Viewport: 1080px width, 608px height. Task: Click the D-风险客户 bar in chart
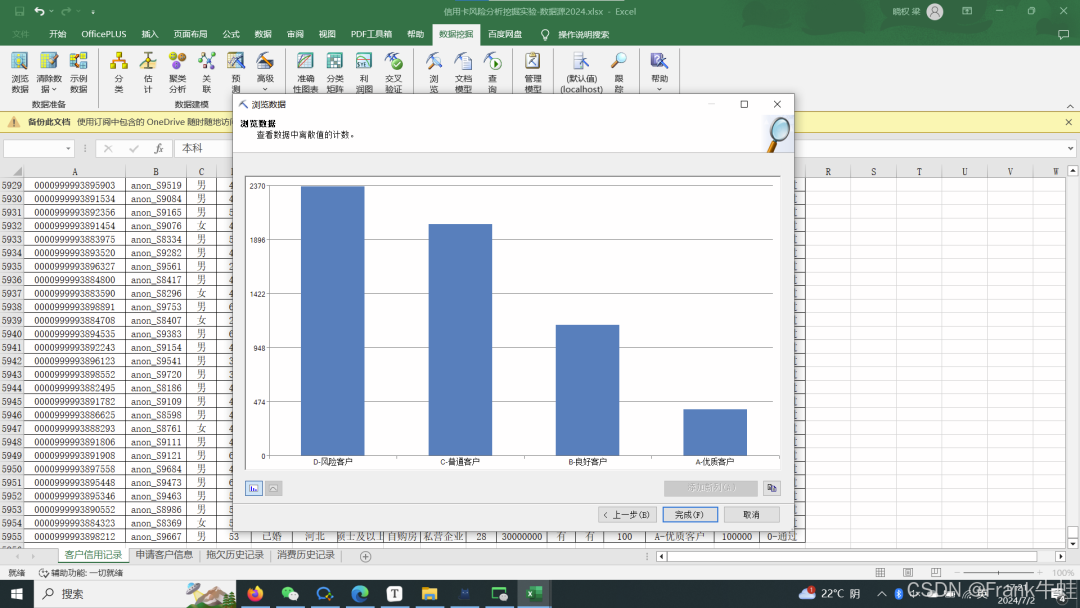332,320
